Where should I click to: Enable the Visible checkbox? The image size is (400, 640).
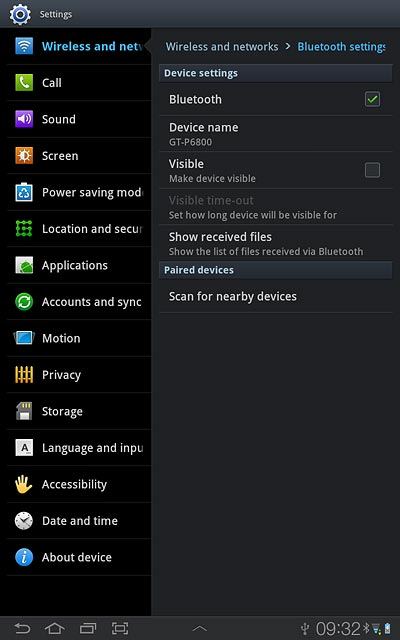pyautogui.click(x=372, y=170)
